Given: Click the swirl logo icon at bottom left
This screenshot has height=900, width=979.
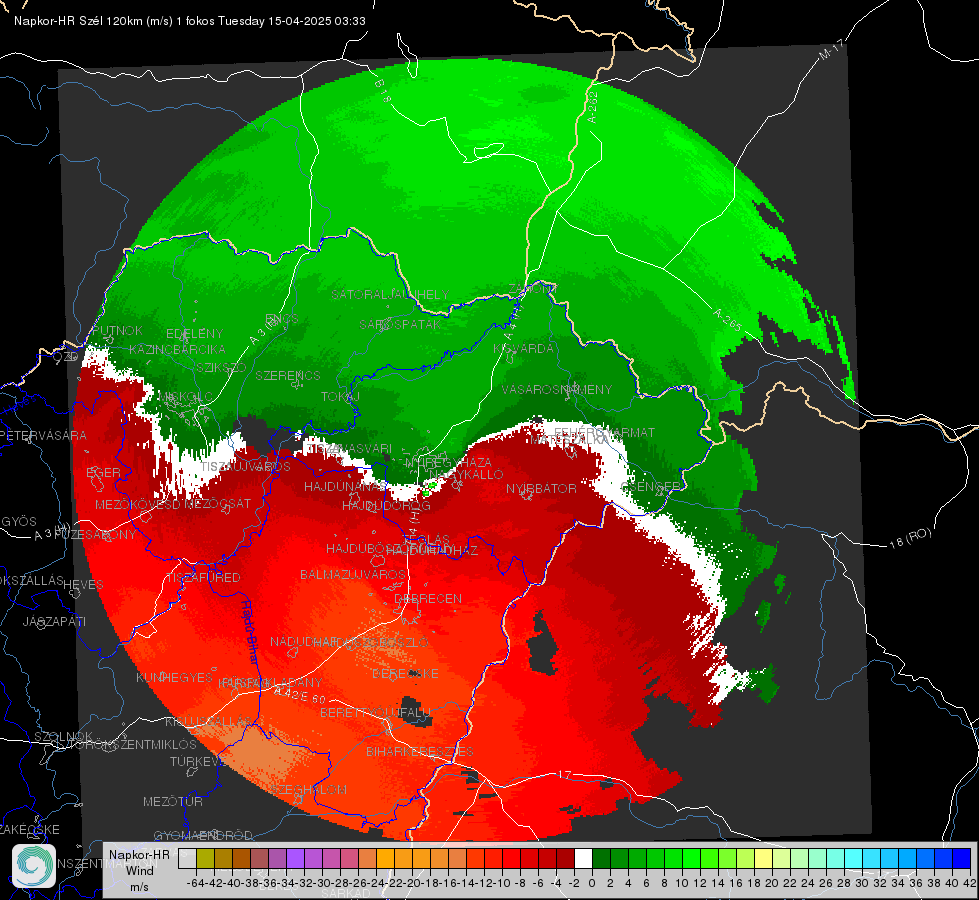Looking at the screenshot, I should [x=34, y=866].
